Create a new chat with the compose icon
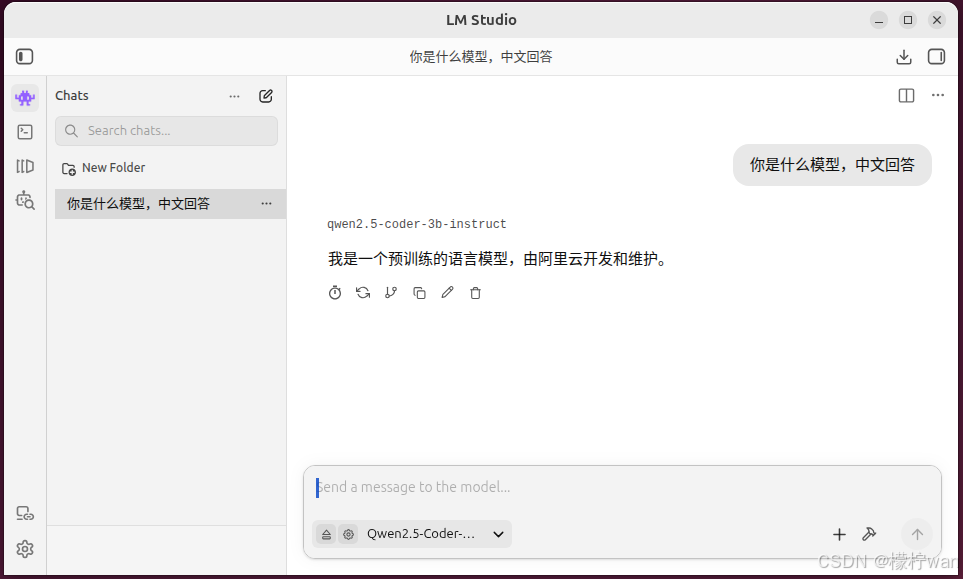The height and width of the screenshot is (579, 963). [x=265, y=96]
